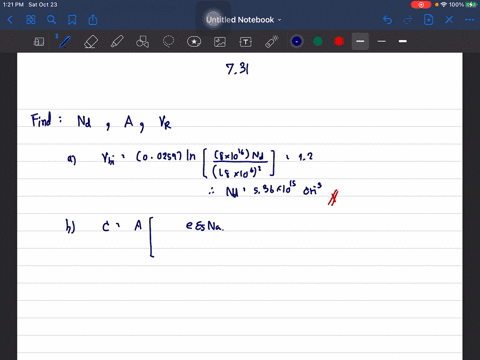The width and height of the screenshot is (480, 360).
Task: Select the Pen tool
Action: point(64,42)
